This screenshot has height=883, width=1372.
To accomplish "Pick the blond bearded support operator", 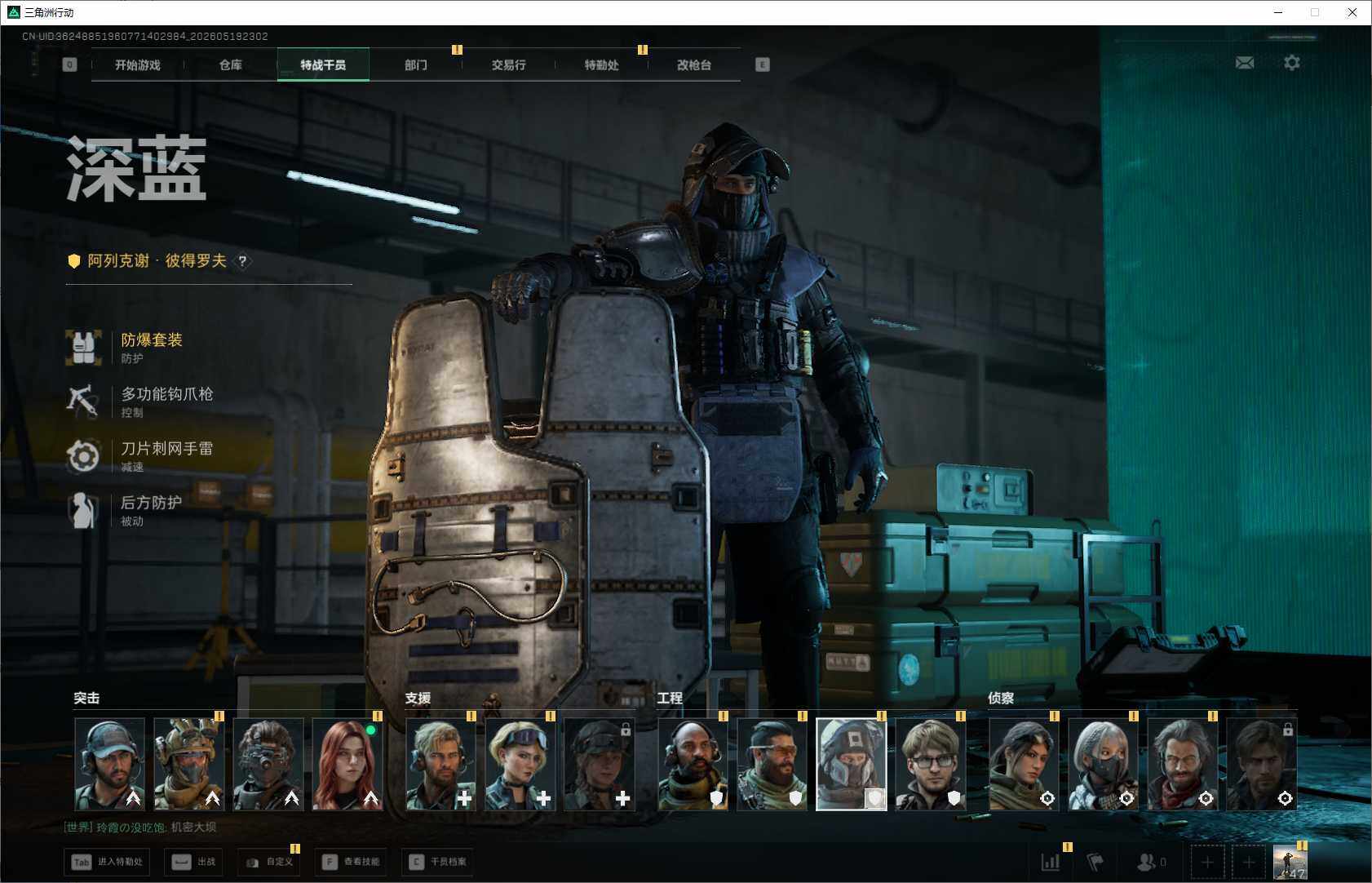I will [x=440, y=764].
